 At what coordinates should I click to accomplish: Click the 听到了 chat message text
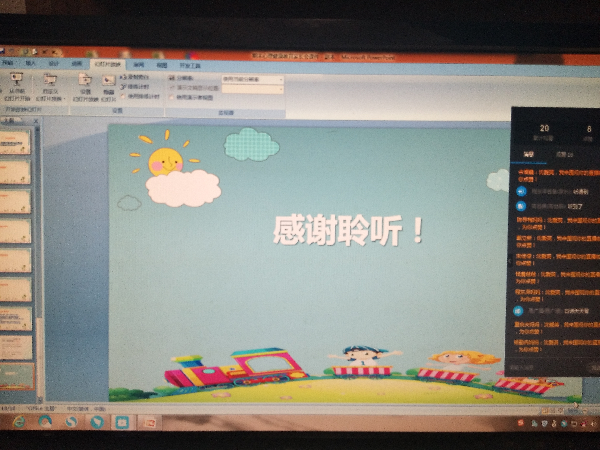coord(575,207)
